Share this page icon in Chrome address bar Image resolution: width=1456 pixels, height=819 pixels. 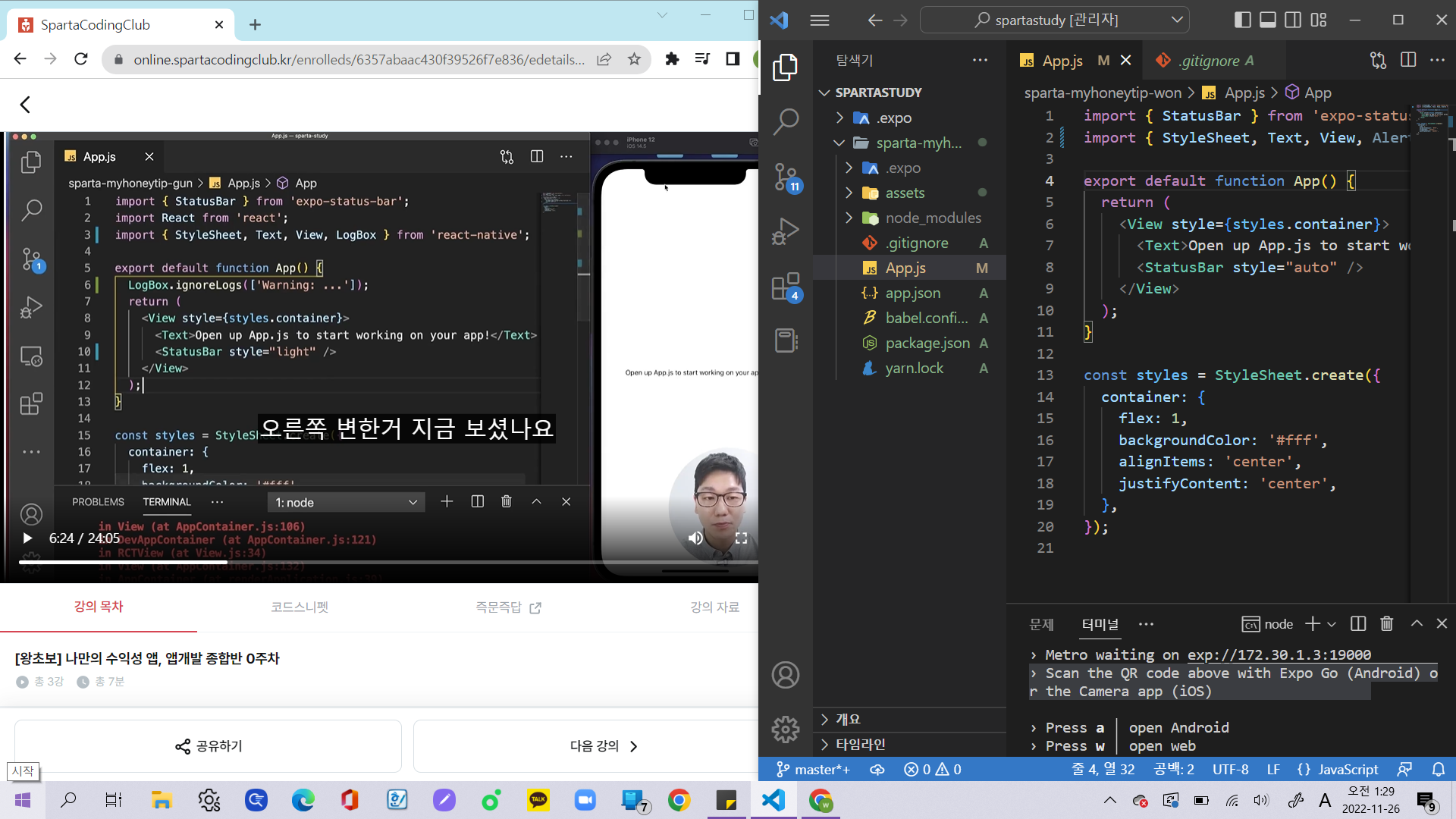click(604, 59)
